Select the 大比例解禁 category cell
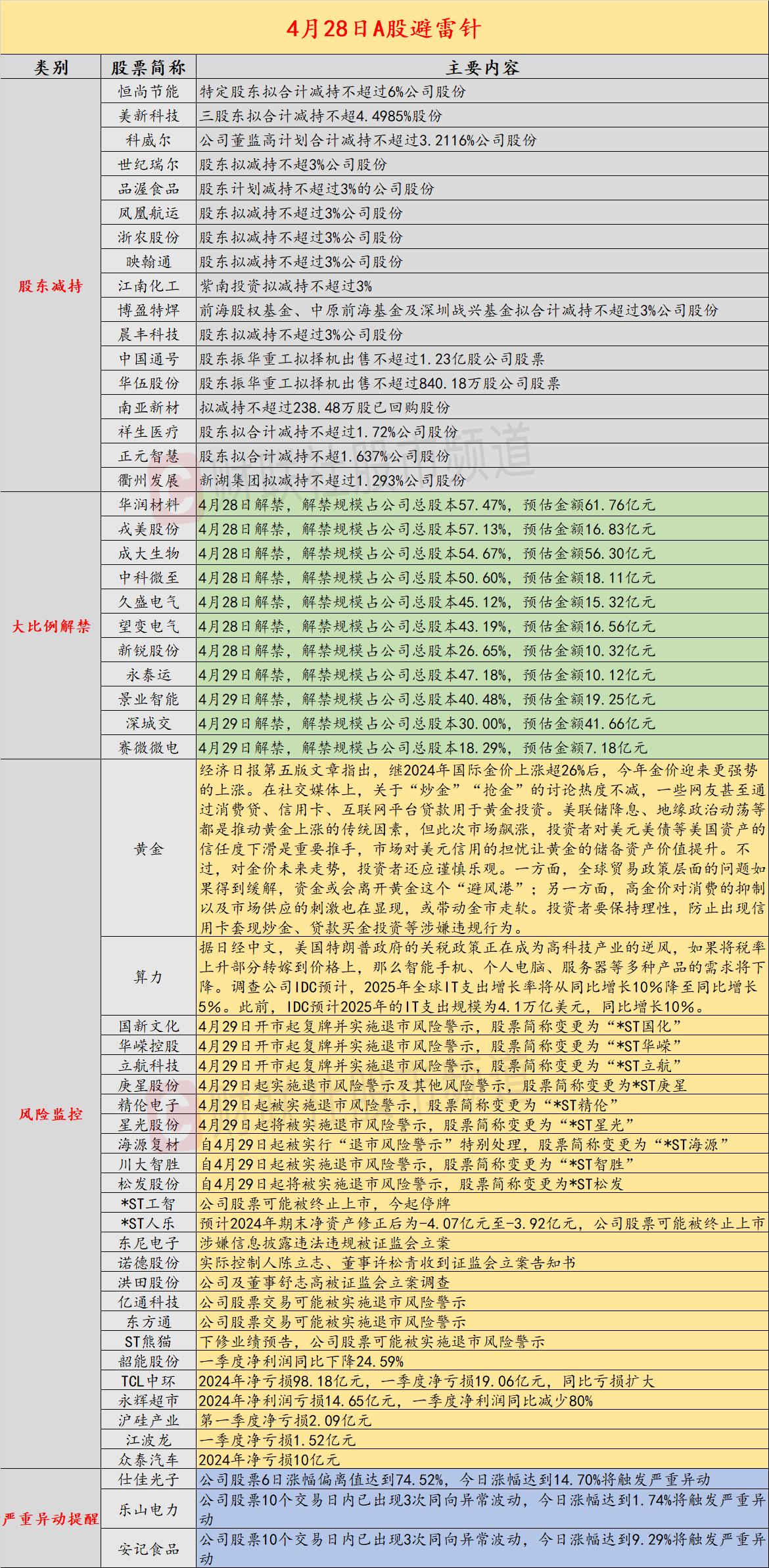This screenshot has height=1568, width=769. [51, 626]
